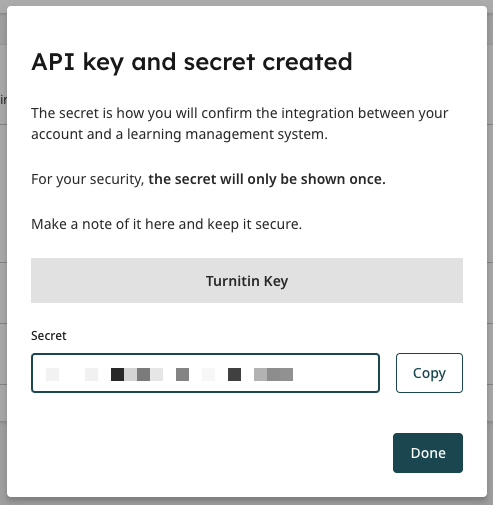Click the 'For your security' text
The image size is (493, 505).
87,179
